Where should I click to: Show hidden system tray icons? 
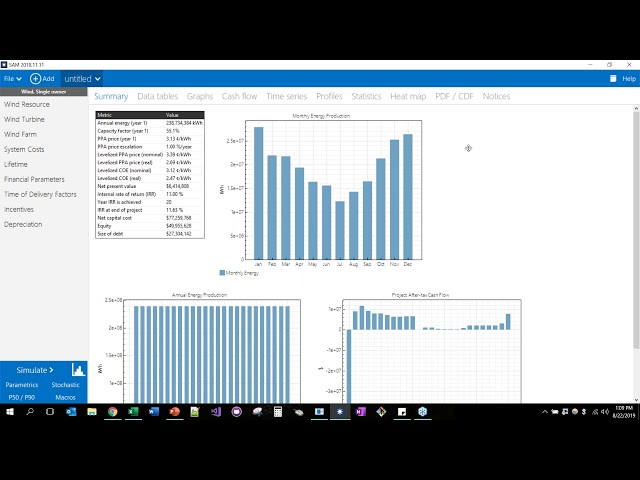tap(544, 412)
